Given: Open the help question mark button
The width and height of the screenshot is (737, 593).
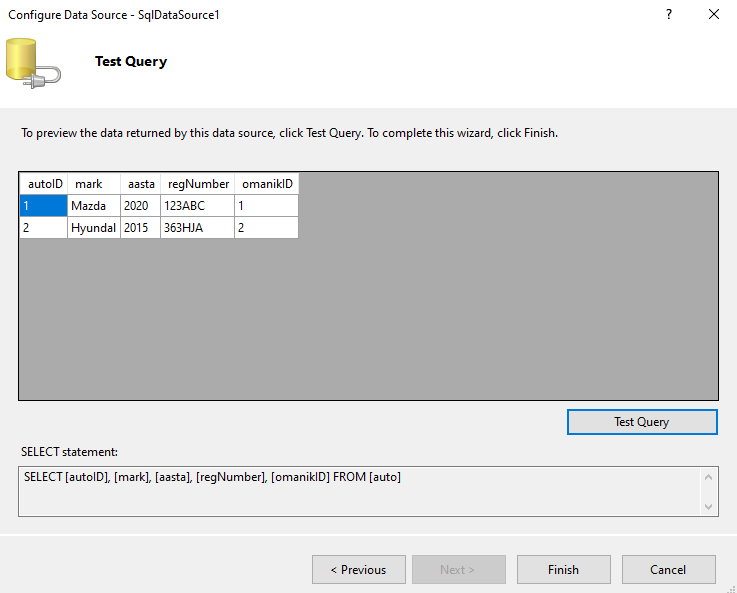Looking at the screenshot, I should 668,15.
